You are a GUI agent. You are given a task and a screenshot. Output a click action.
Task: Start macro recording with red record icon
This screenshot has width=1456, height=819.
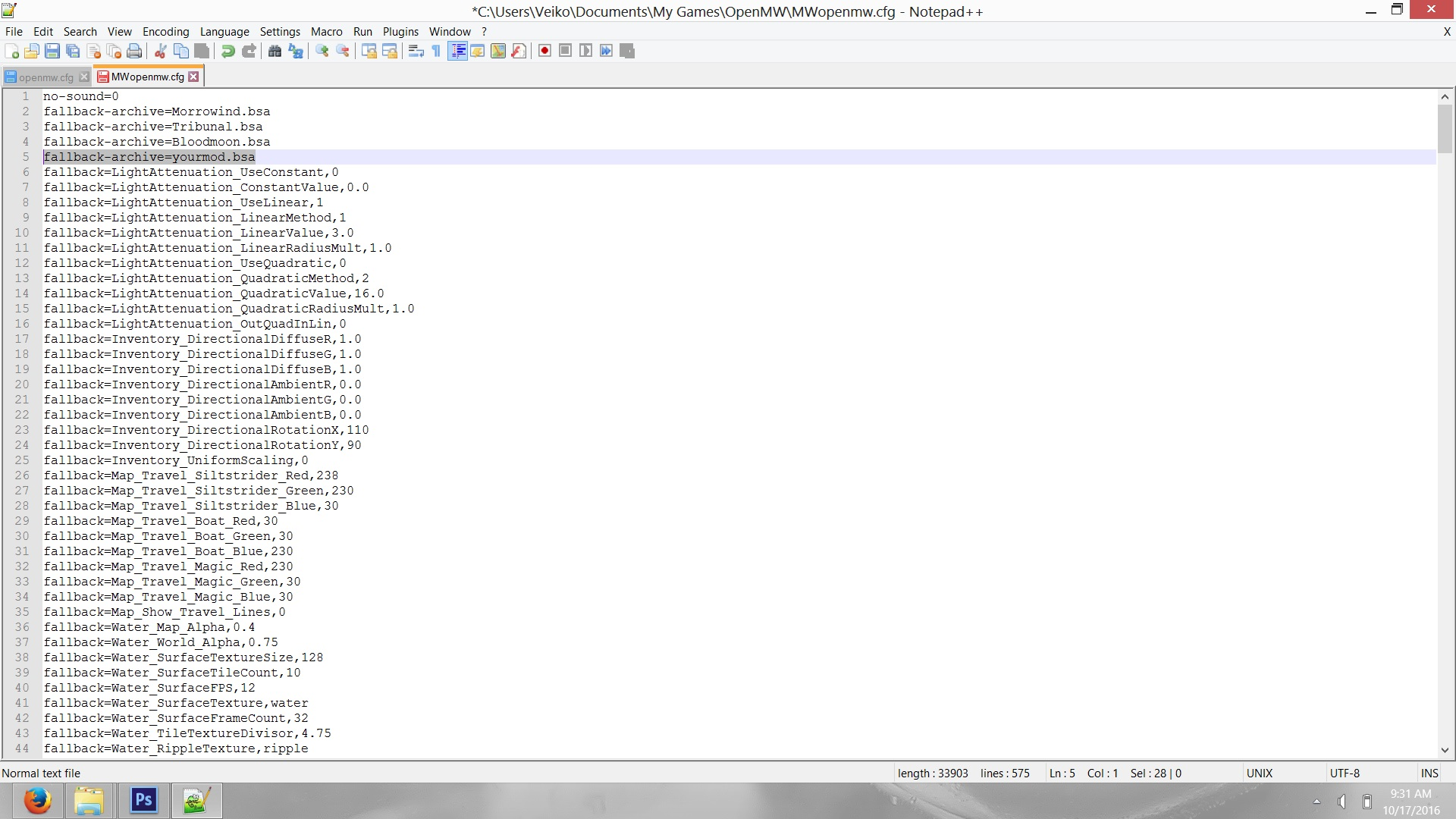pos(544,51)
